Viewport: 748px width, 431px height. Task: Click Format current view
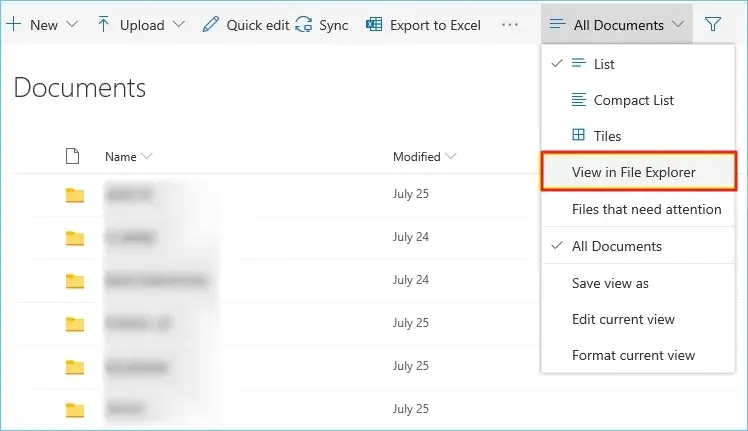[x=638, y=355]
